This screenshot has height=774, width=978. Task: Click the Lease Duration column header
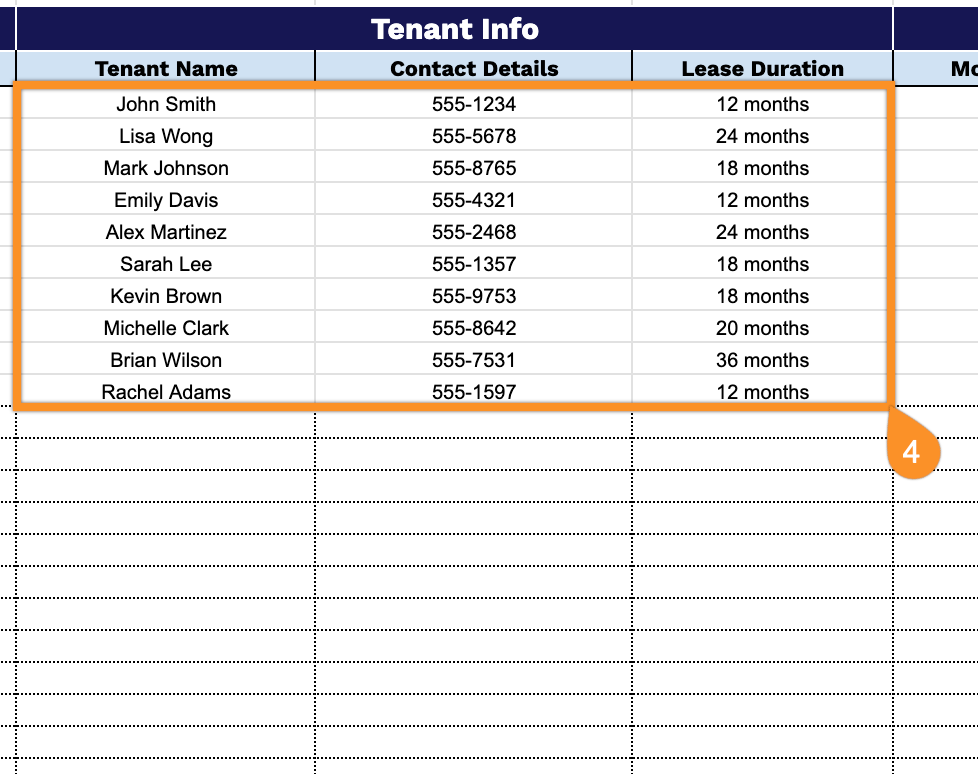click(x=762, y=68)
